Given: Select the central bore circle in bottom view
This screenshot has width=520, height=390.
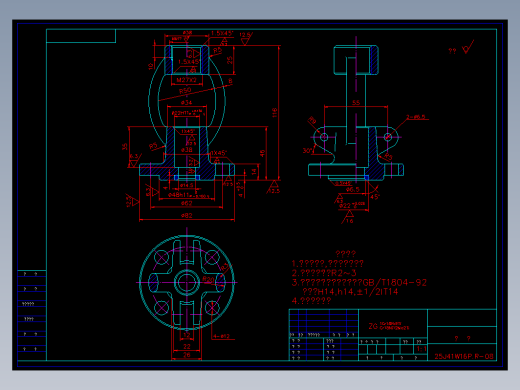Looking at the screenshot, I should [x=187, y=283].
